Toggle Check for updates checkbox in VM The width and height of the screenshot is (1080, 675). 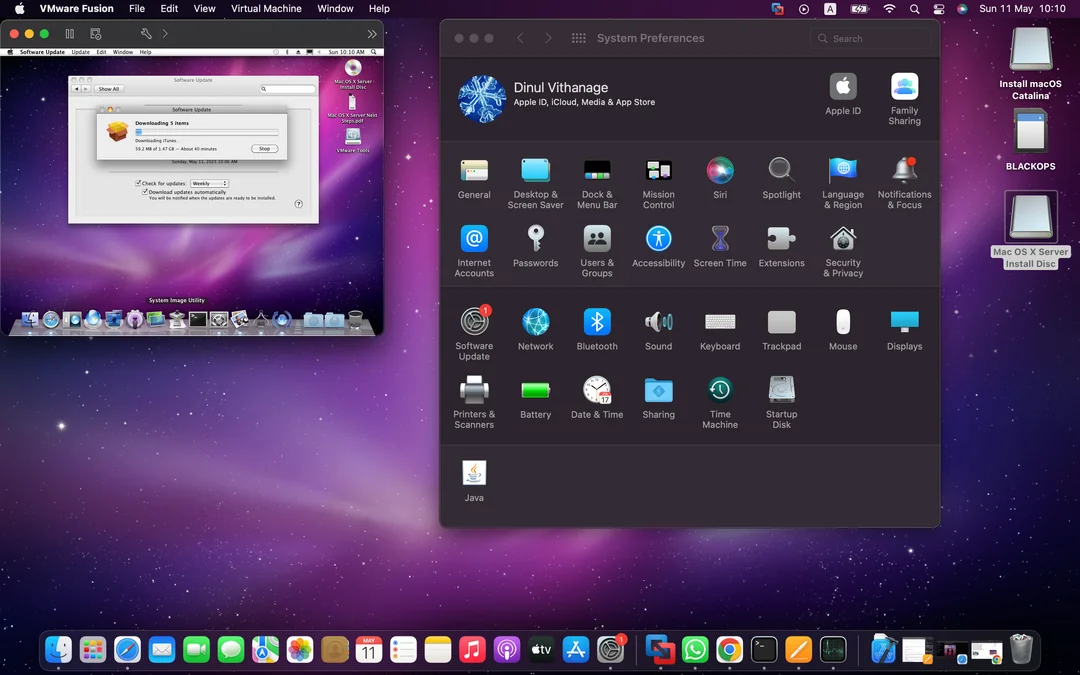pyautogui.click(x=138, y=183)
